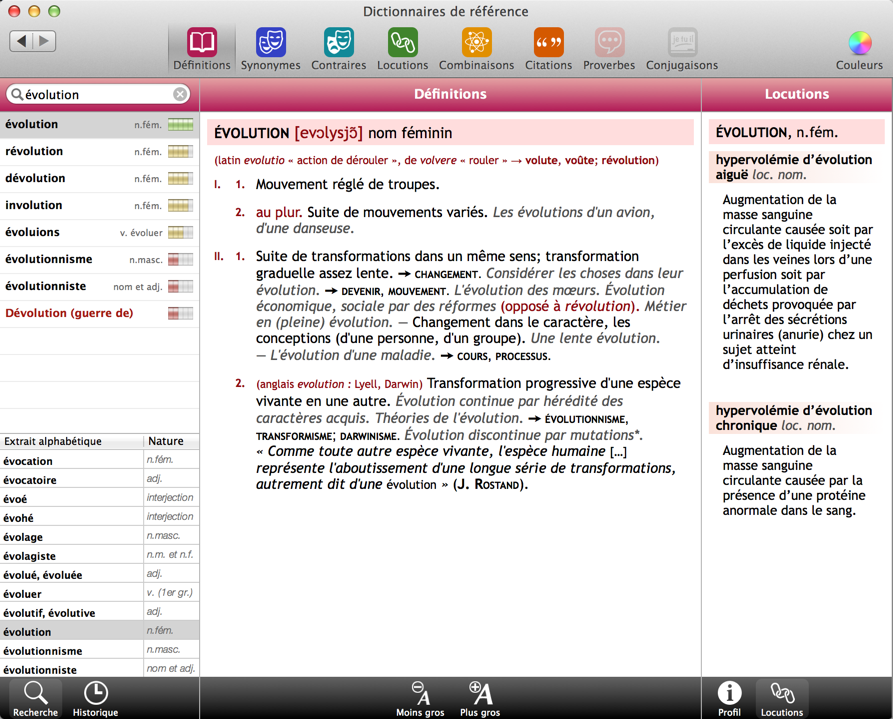Follow the volute cross-reference in etymology
The height and width of the screenshot is (719, 893).
pyautogui.click(x=542, y=161)
